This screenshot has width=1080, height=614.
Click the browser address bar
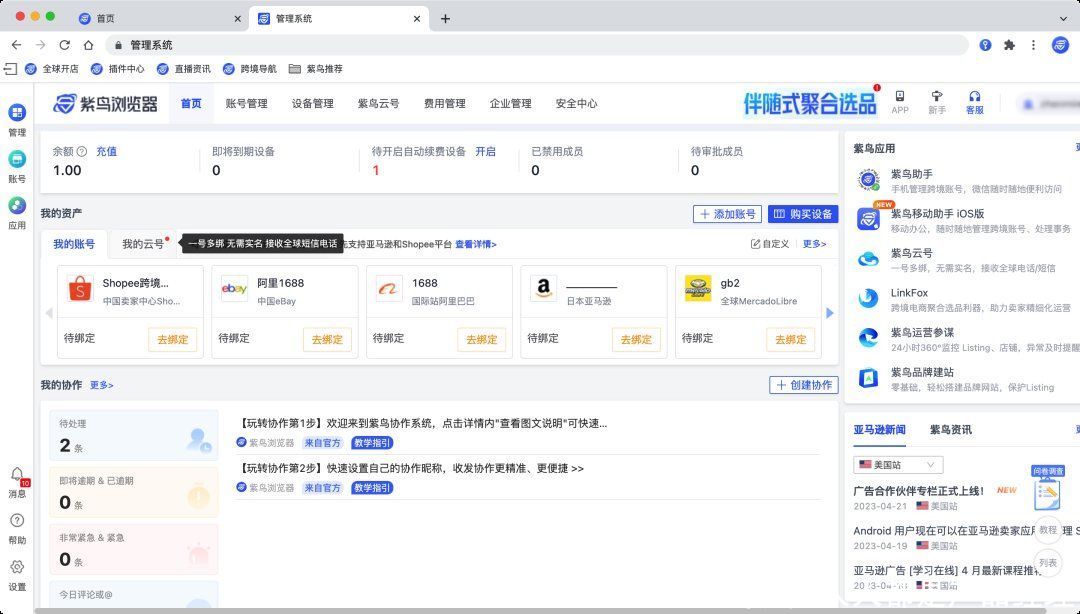537,45
